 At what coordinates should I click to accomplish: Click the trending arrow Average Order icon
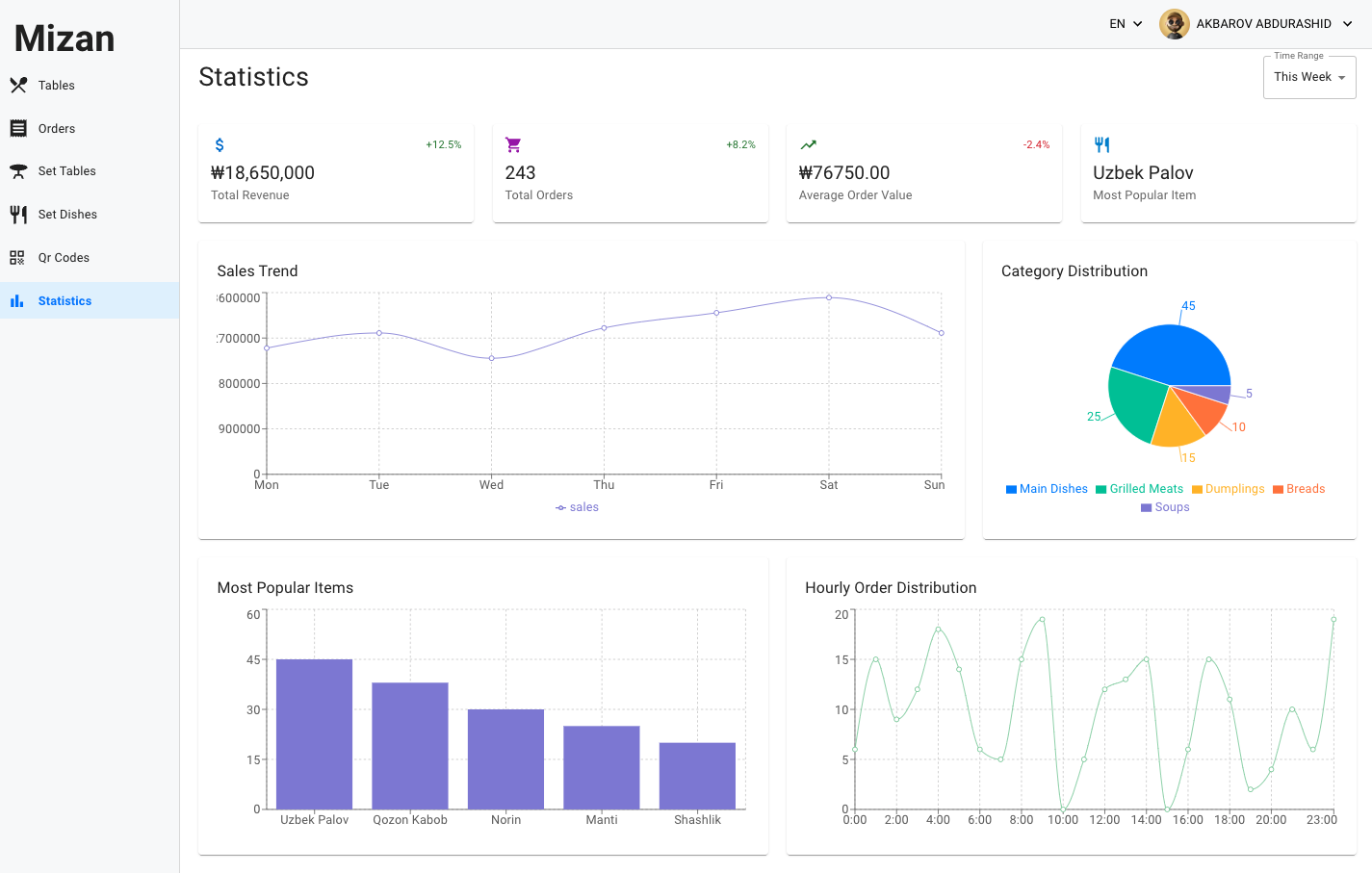[808, 145]
